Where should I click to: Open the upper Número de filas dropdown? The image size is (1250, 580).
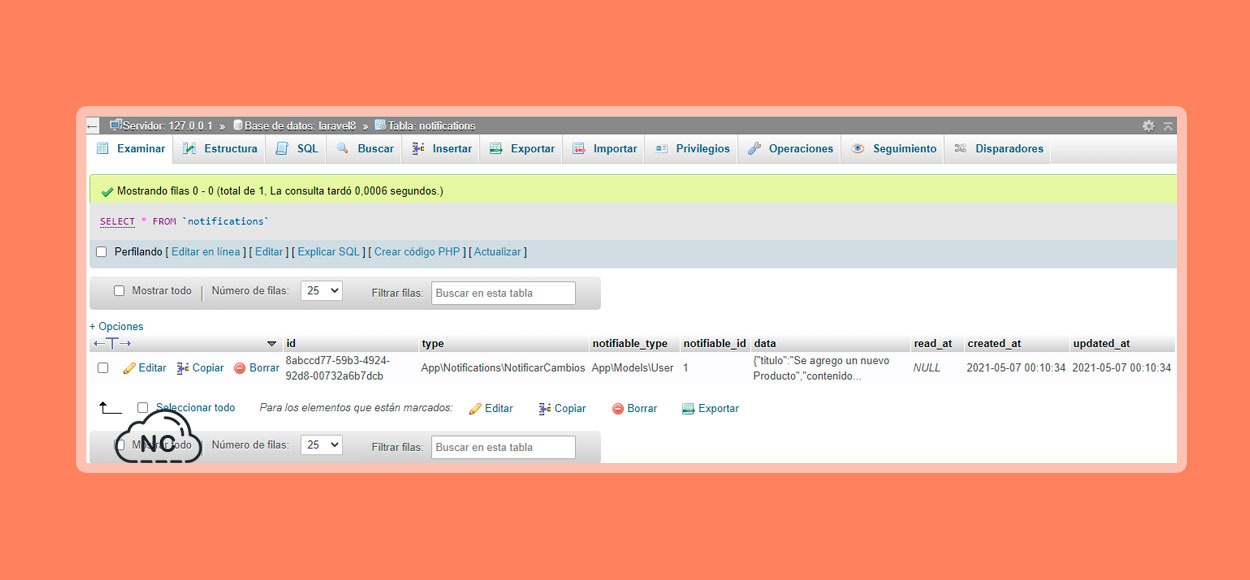[321, 291]
